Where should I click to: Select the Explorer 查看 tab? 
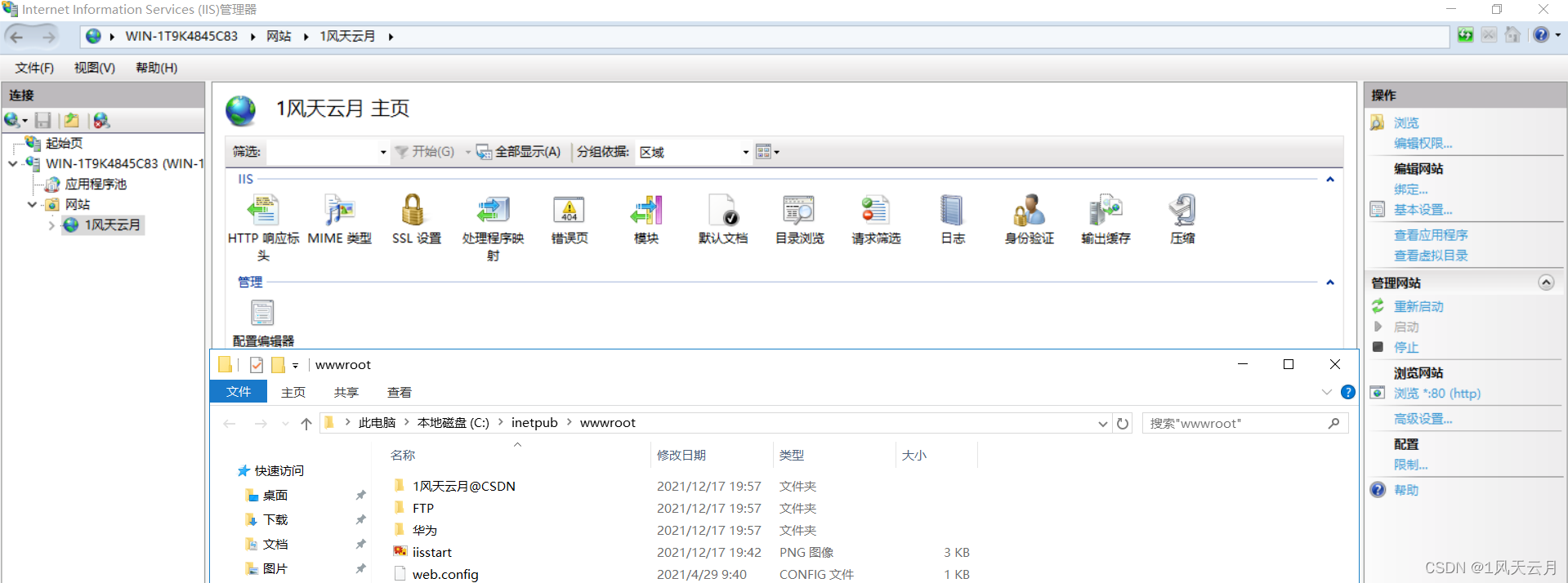pos(400,393)
